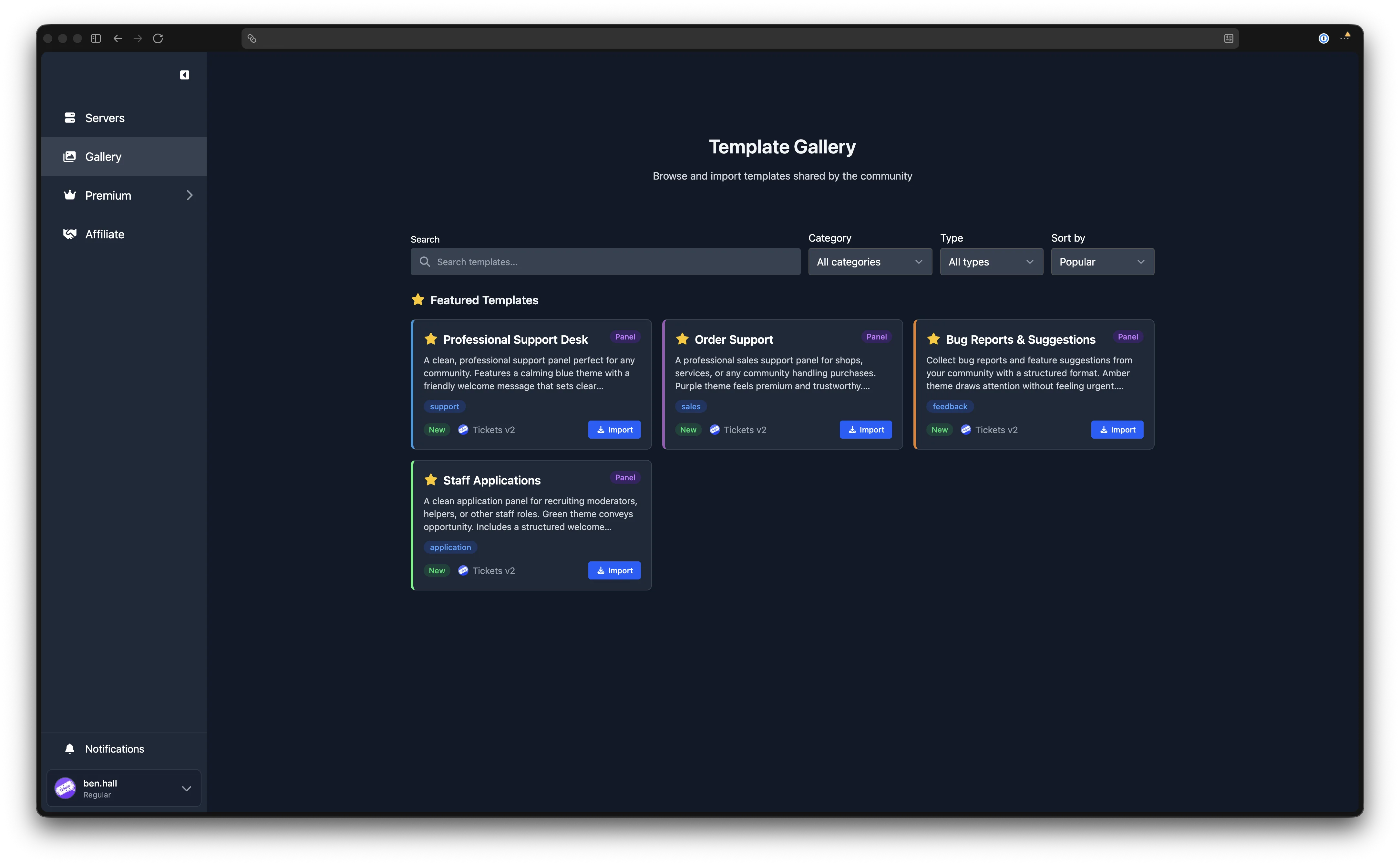The image size is (1400, 865).
Task: Focus the Search templates field
Action: pos(605,261)
